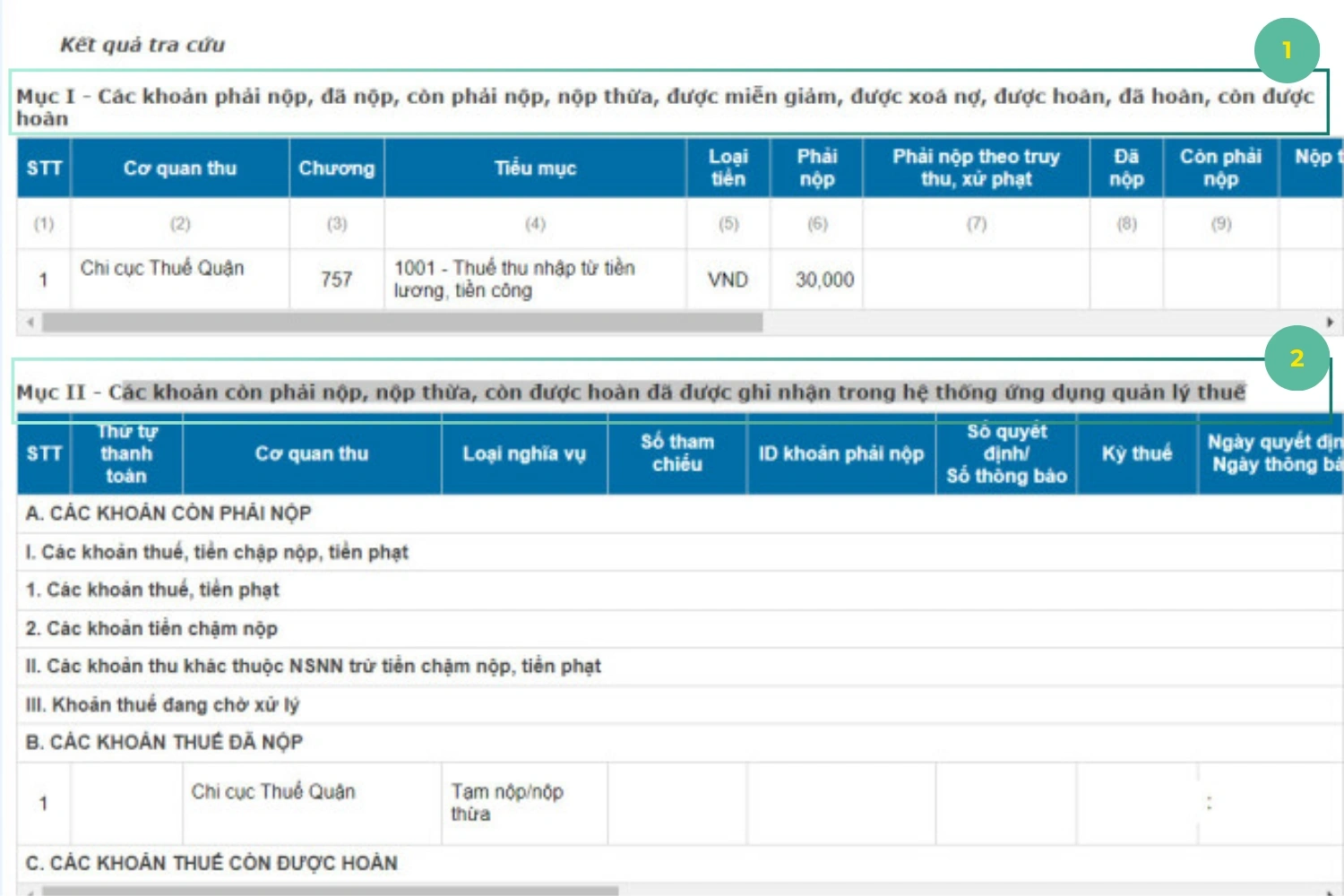
Task: Select the 'Đã nộp' column header
Action: coord(1126,168)
